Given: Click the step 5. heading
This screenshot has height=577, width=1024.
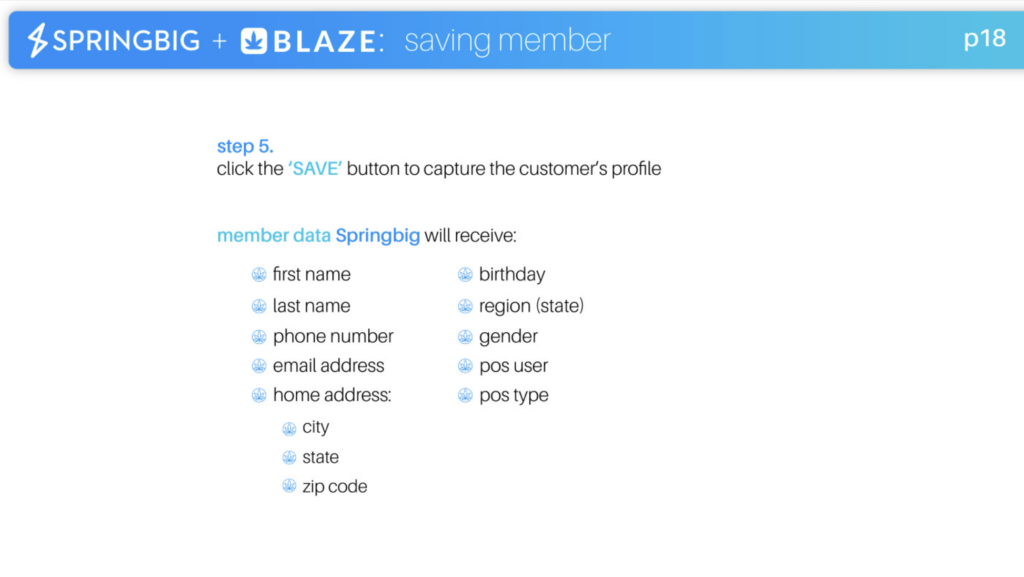Looking at the screenshot, I should click(x=245, y=146).
